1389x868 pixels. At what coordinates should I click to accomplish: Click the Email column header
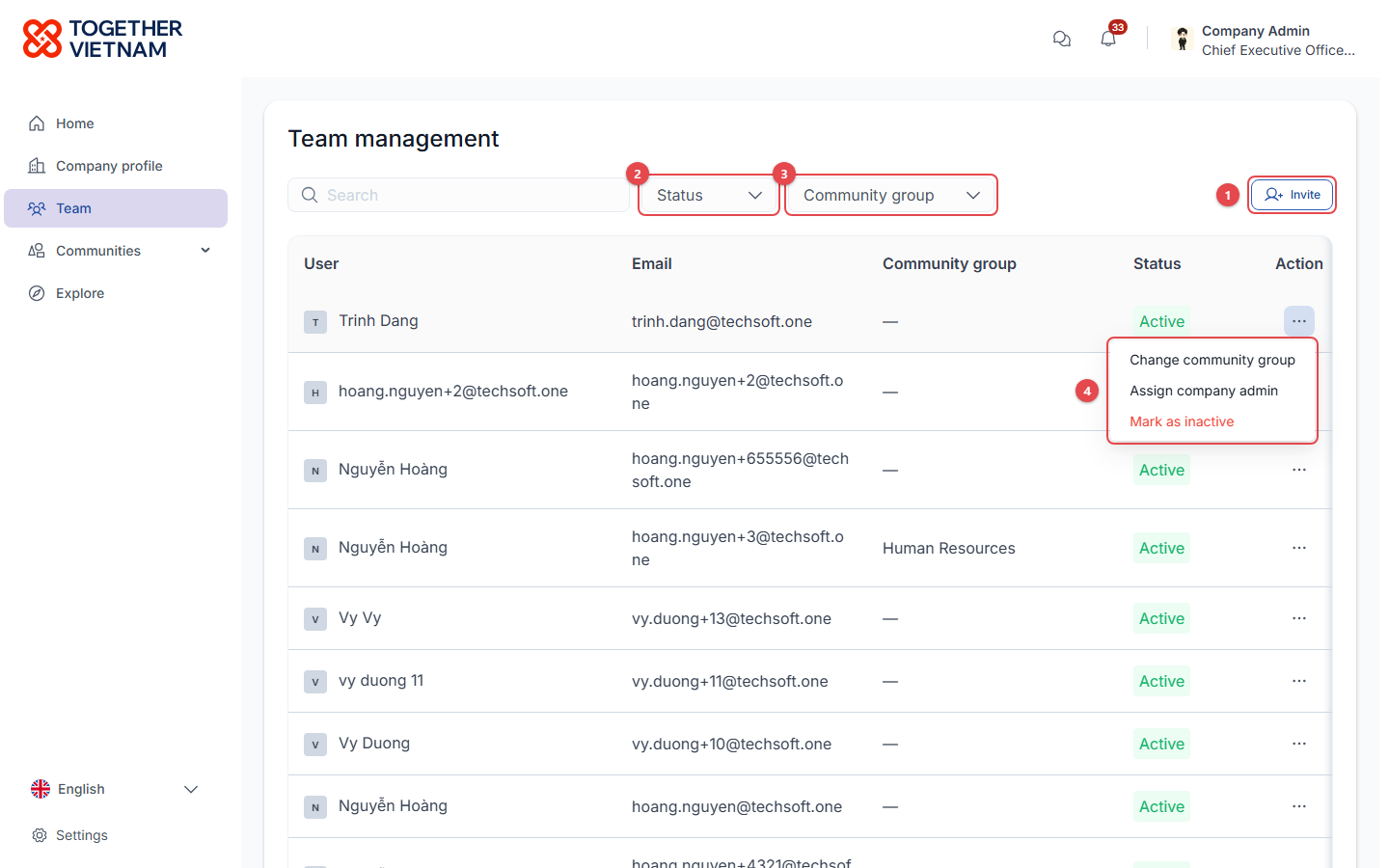pos(652,263)
